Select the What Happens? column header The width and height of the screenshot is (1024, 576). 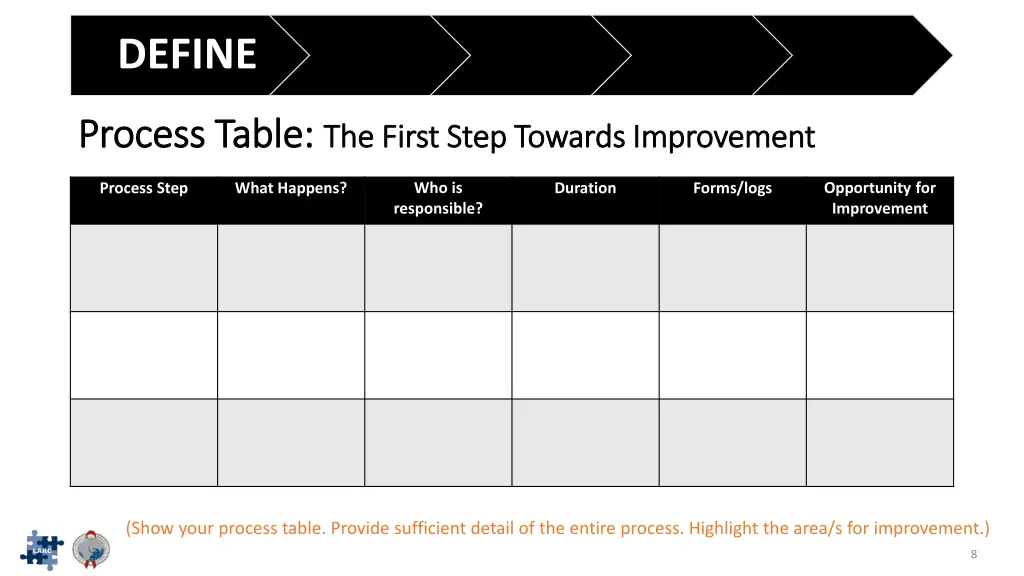(291, 200)
